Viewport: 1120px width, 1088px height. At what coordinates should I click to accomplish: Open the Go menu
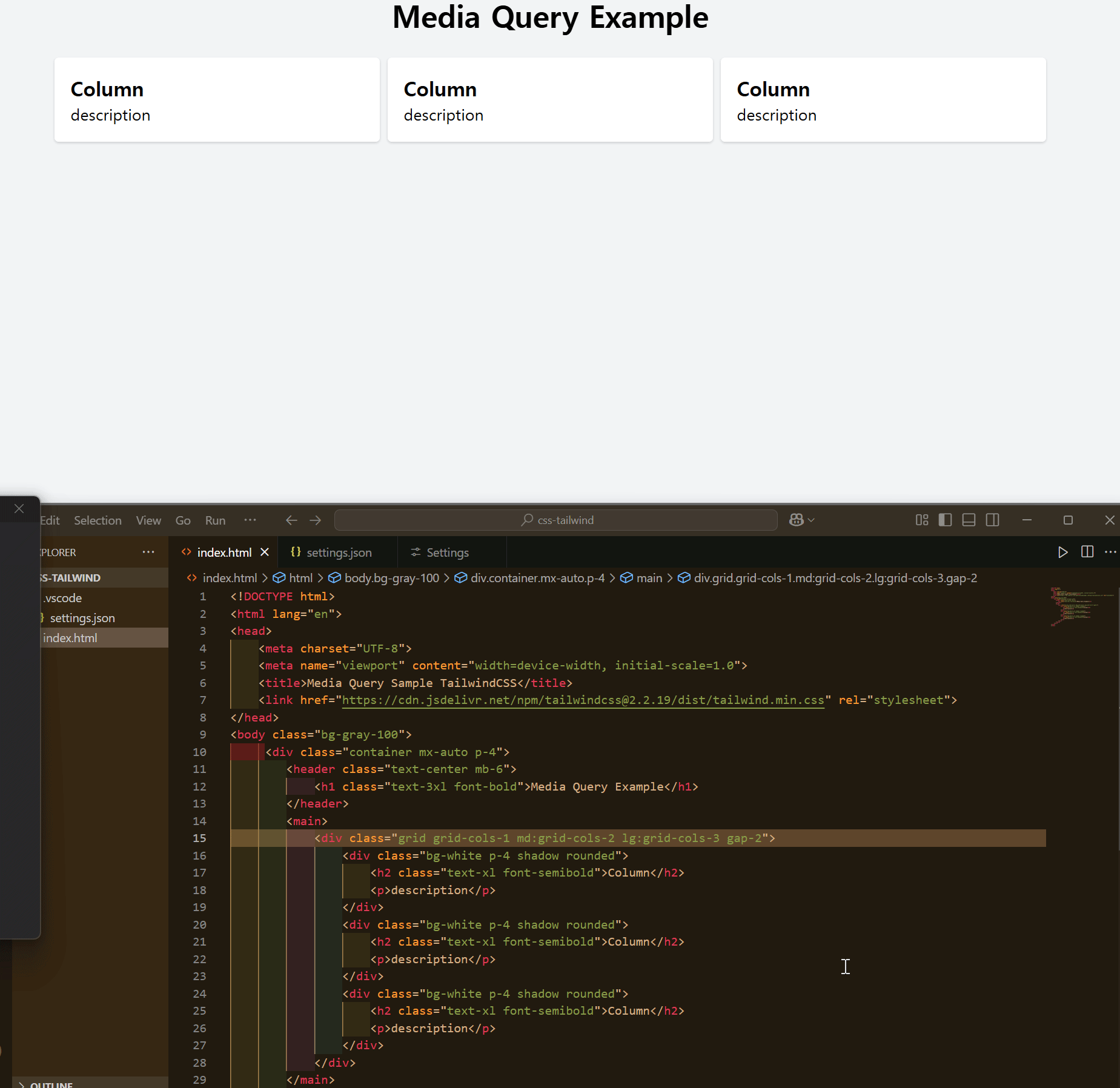(183, 520)
